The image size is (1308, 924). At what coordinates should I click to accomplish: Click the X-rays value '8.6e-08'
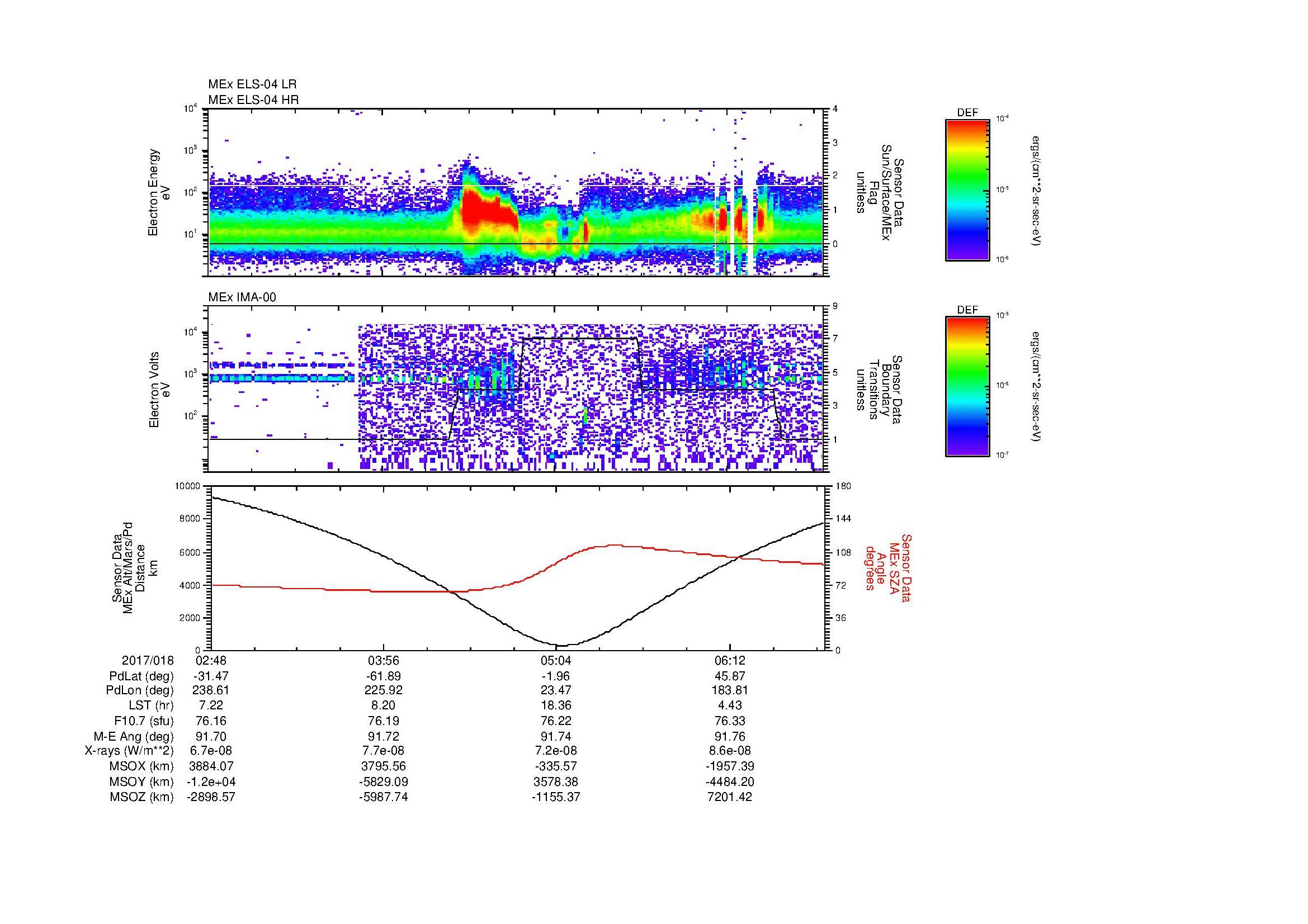click(x=730, y=751)
